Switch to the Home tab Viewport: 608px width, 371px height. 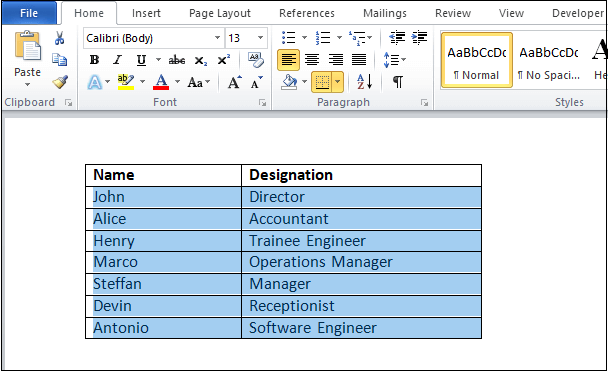point(89,13)
